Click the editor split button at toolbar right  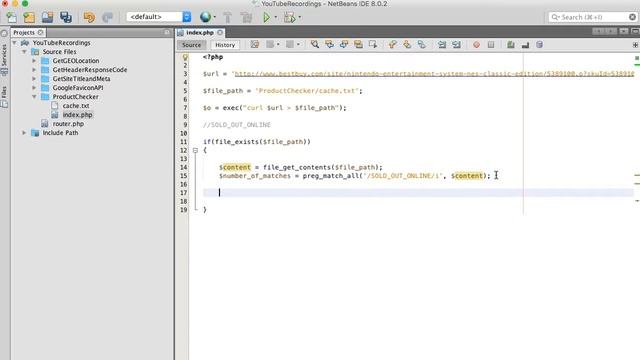point(635,45)
